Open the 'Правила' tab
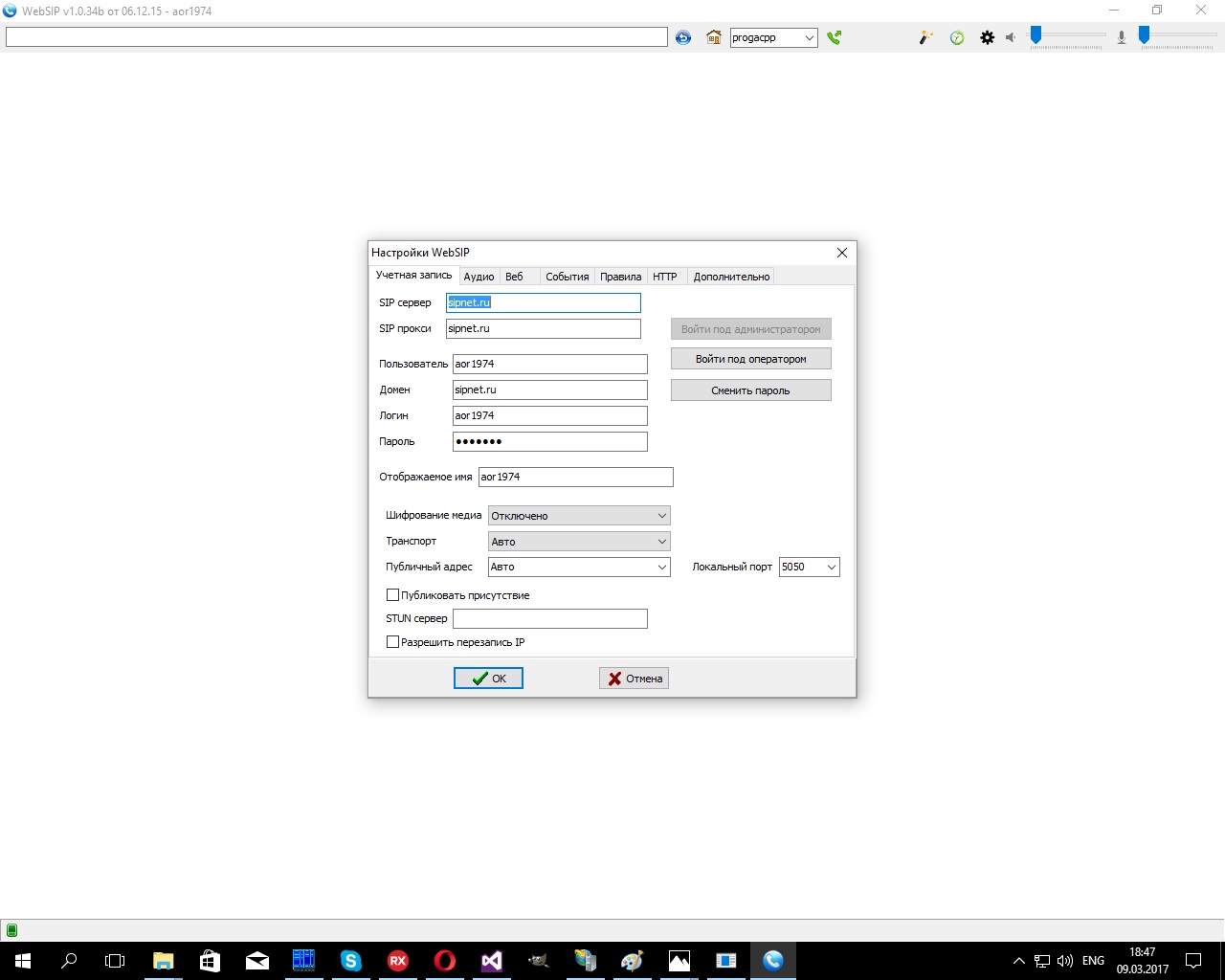Screen dimensions: 1225x980 click(x=620, y=277)
